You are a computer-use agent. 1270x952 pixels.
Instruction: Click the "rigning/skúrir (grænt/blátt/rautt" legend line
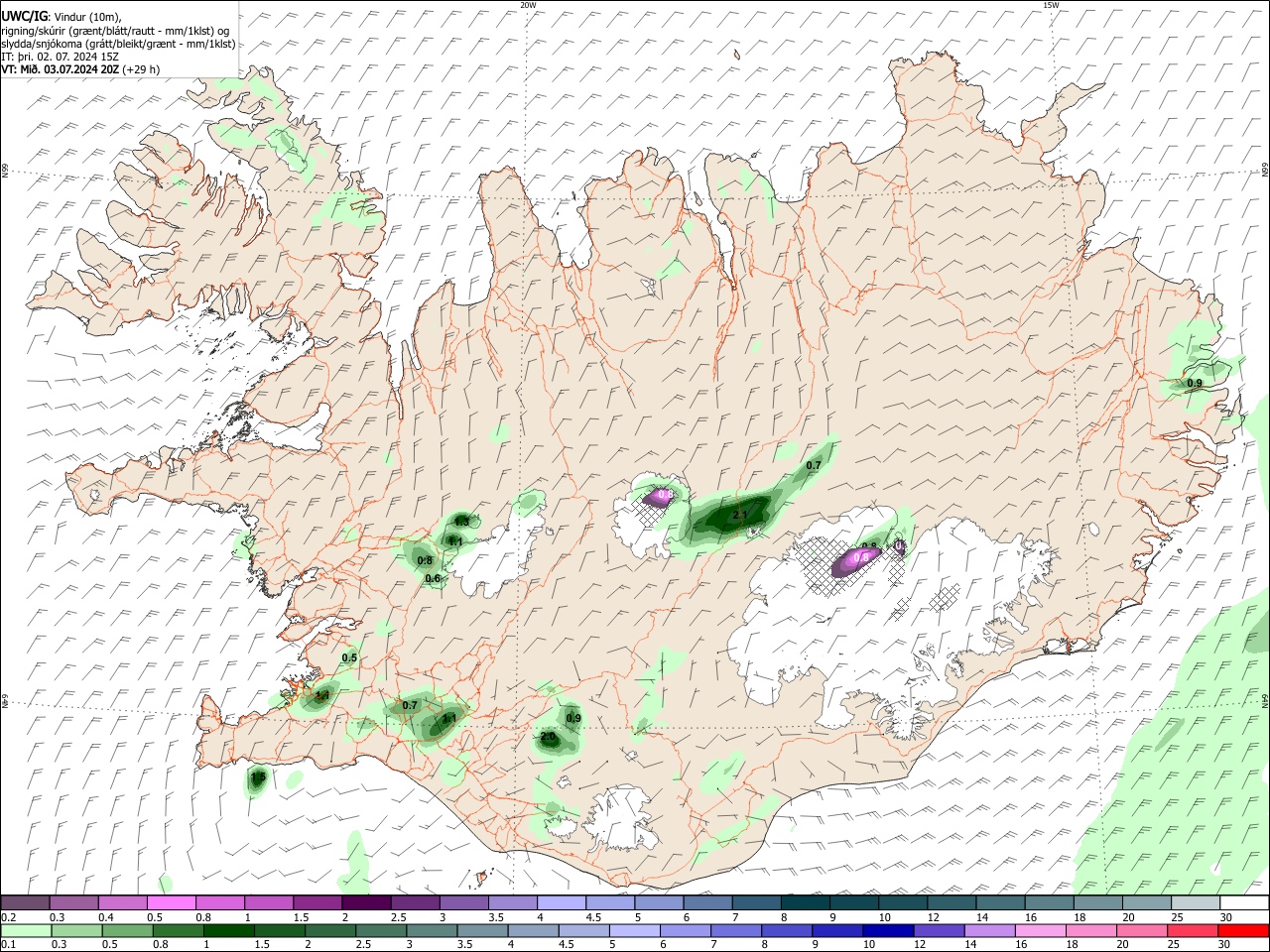tap(115, 31)
